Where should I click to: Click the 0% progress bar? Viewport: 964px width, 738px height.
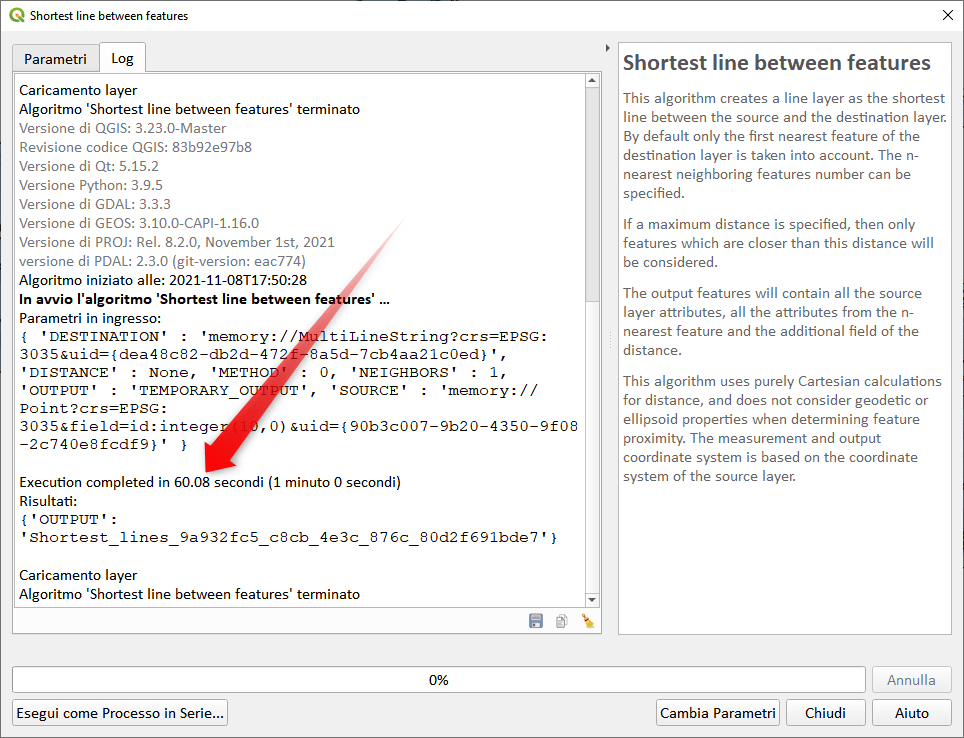coord(438,680)
